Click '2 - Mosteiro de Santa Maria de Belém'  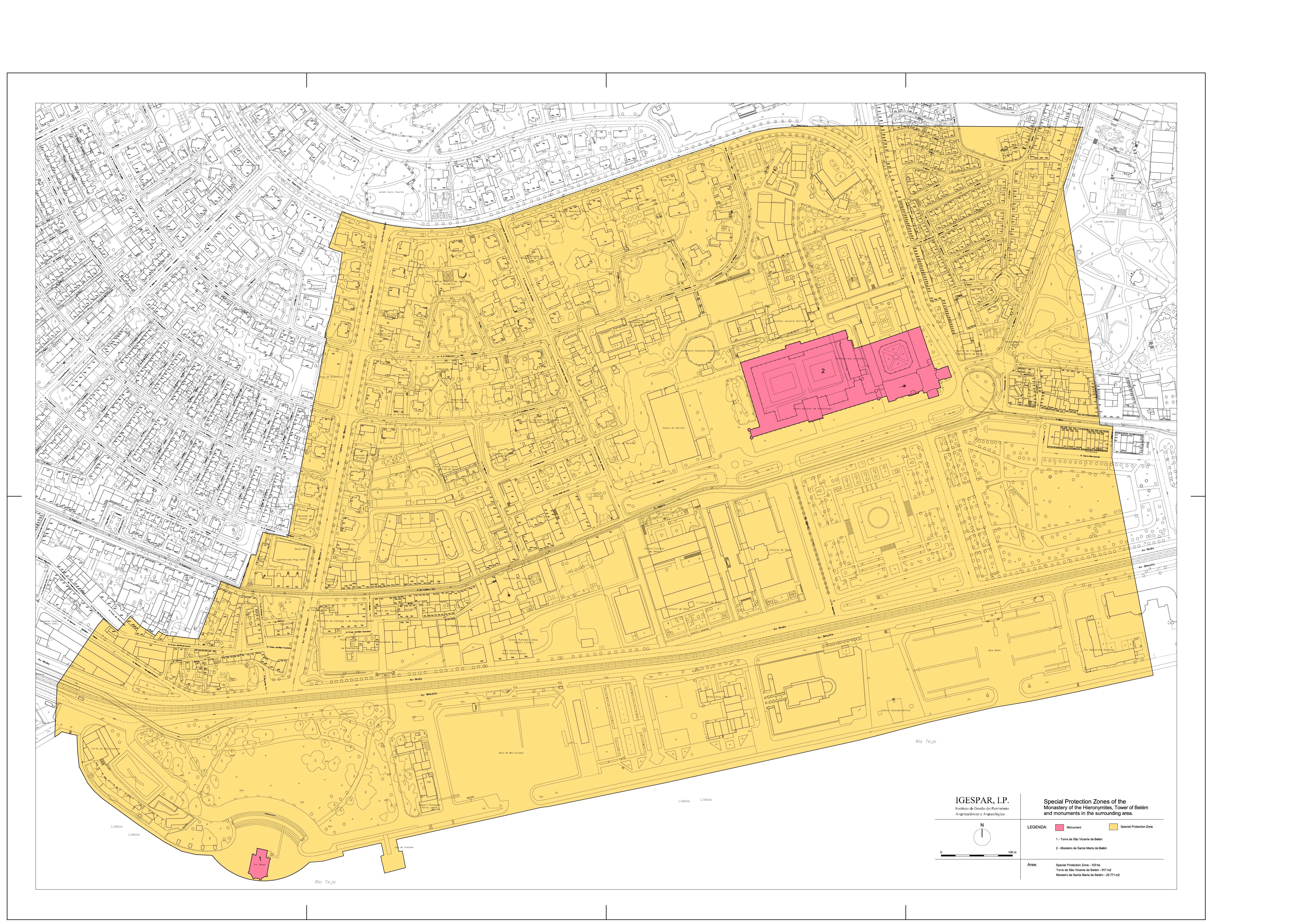[x=1081, y=848]
